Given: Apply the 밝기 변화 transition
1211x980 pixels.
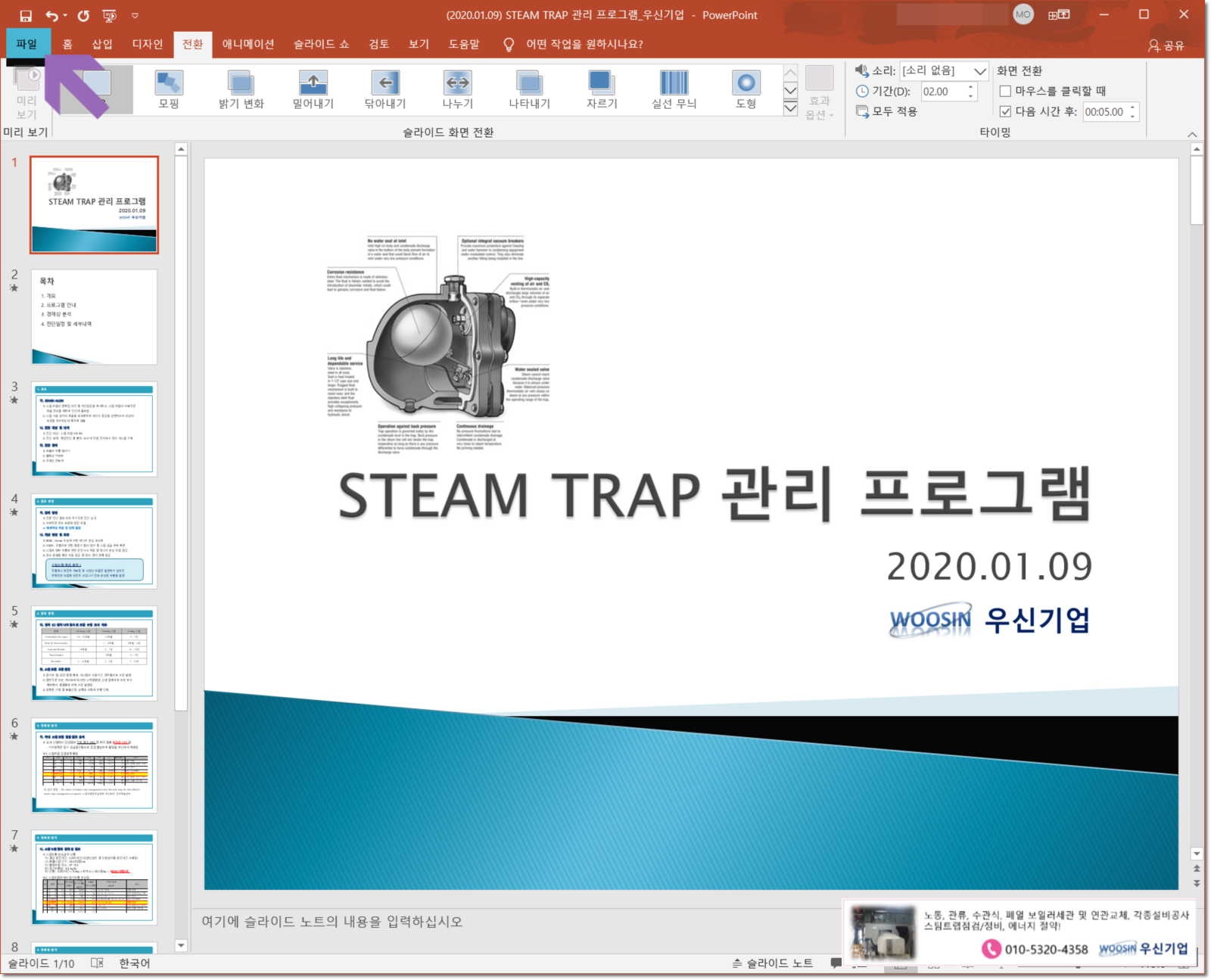Looking at the screenshot, I should pyautogui.click(x=241, y=89).
